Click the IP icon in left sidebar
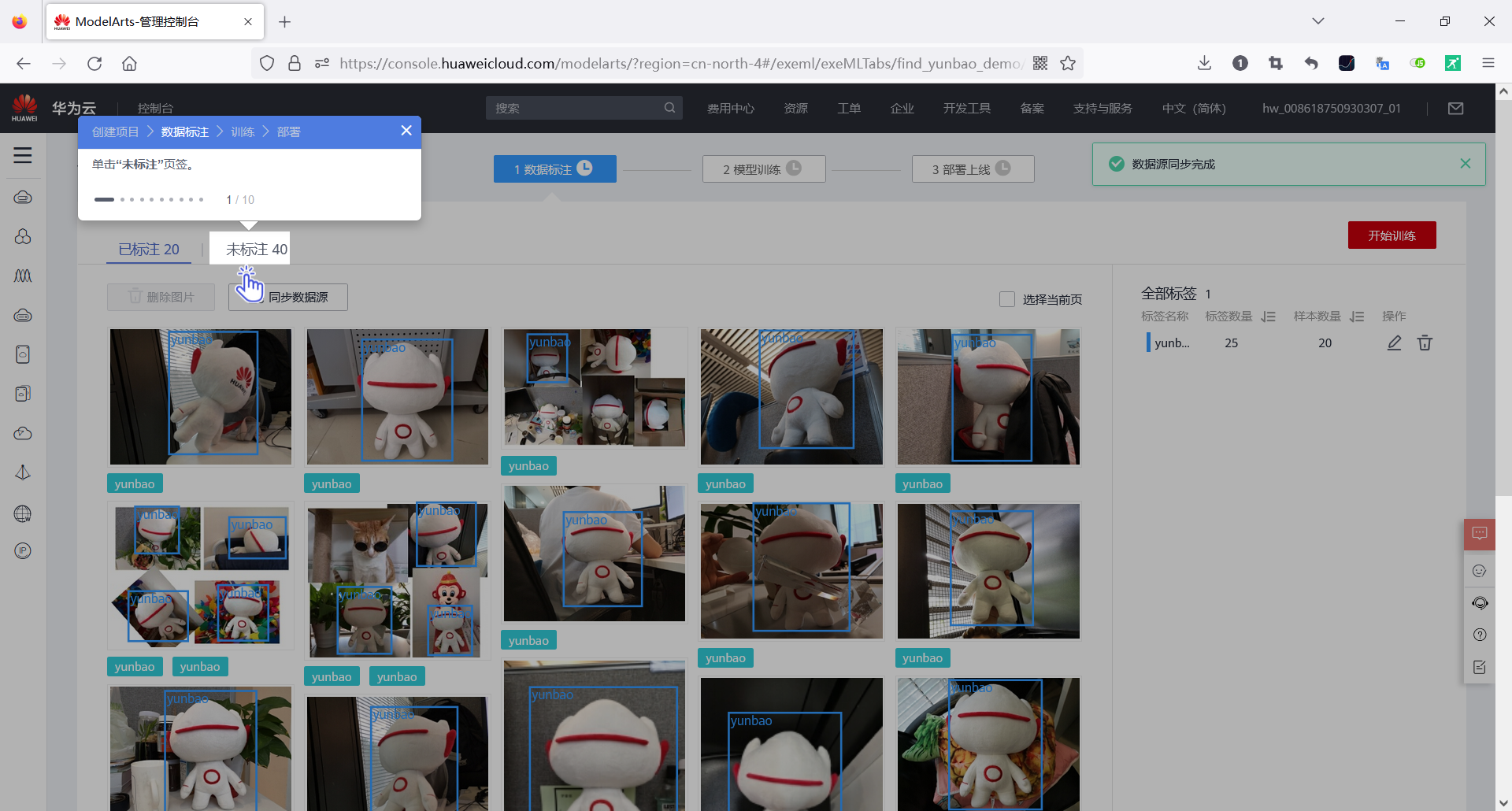Image resolution: width=1512 pixels, height=811 pixels. coord(23,550)
